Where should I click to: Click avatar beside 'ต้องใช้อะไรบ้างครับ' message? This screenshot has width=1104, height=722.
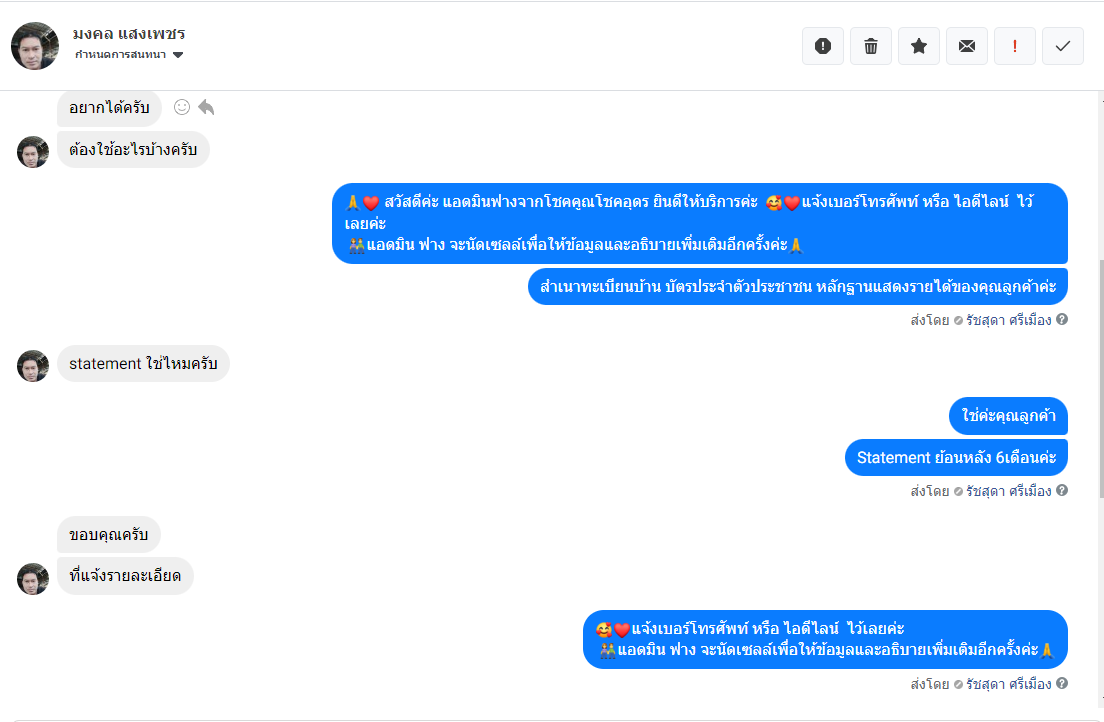(33, 152)
